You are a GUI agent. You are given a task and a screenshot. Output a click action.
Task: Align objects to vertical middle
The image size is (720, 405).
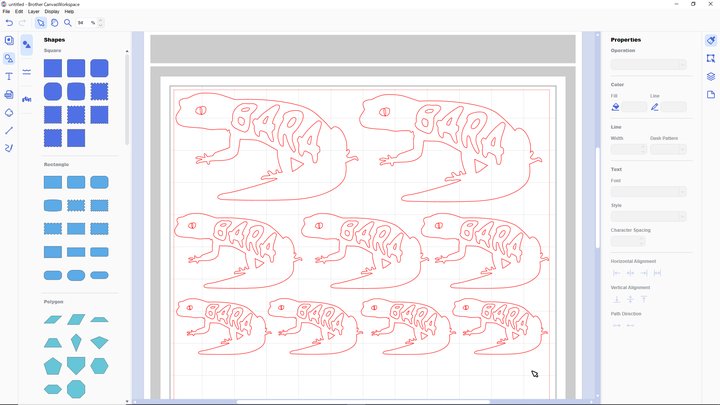(x=630, y=299)
